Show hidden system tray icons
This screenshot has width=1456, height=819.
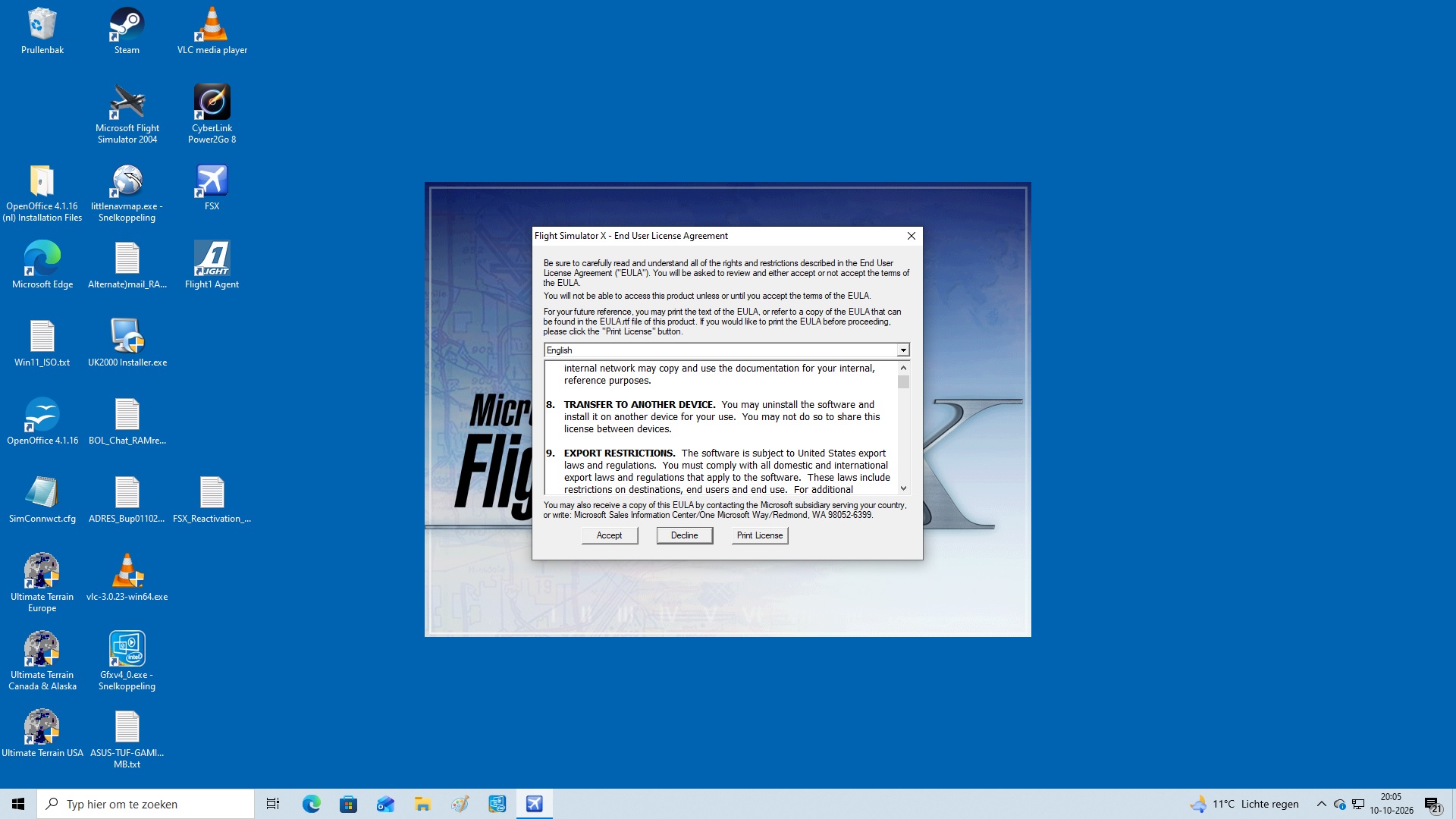1321,804
